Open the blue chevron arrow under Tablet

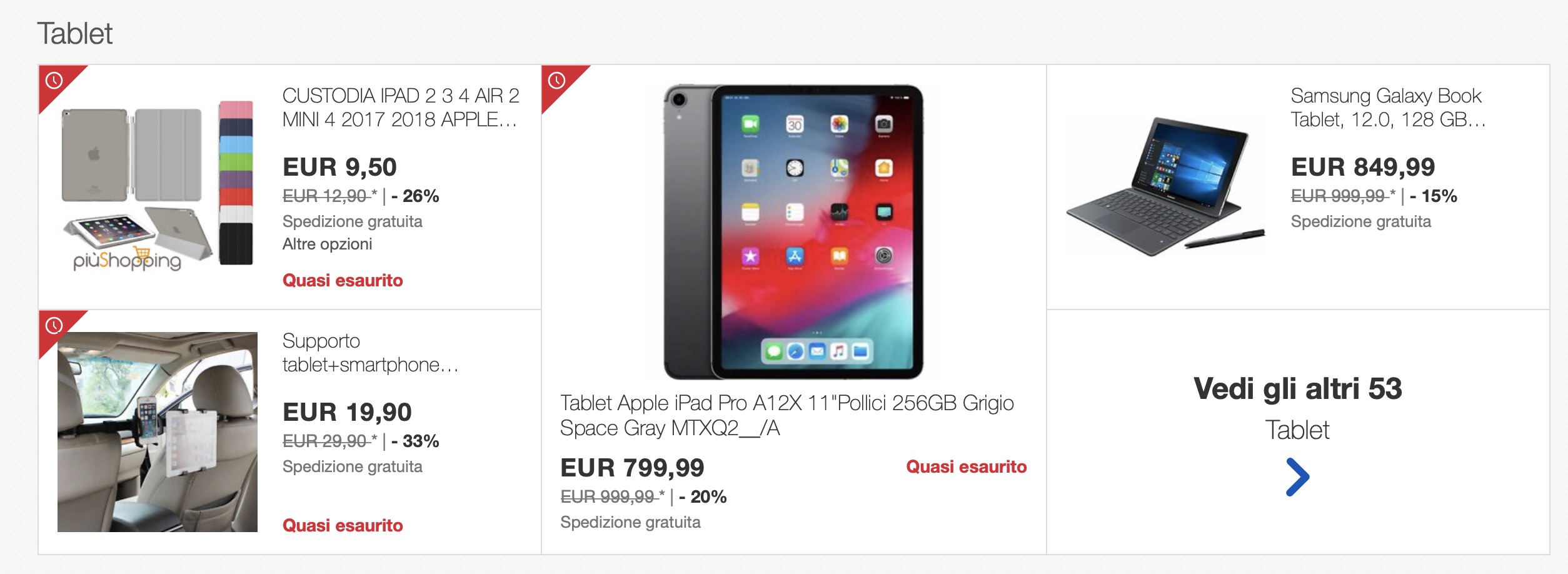pos(1297,477)
